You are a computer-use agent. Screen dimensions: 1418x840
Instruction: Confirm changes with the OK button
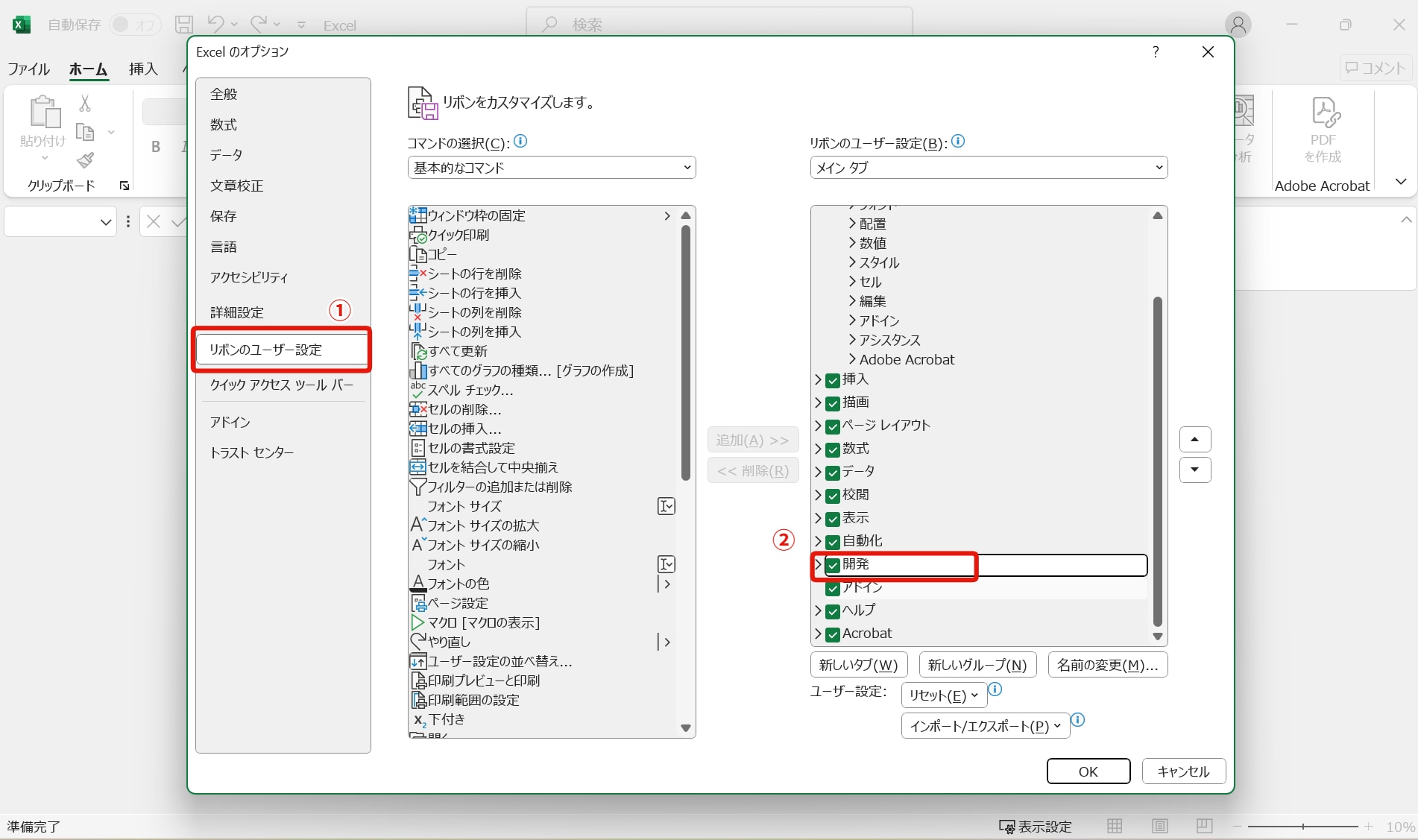(1088, 771)
